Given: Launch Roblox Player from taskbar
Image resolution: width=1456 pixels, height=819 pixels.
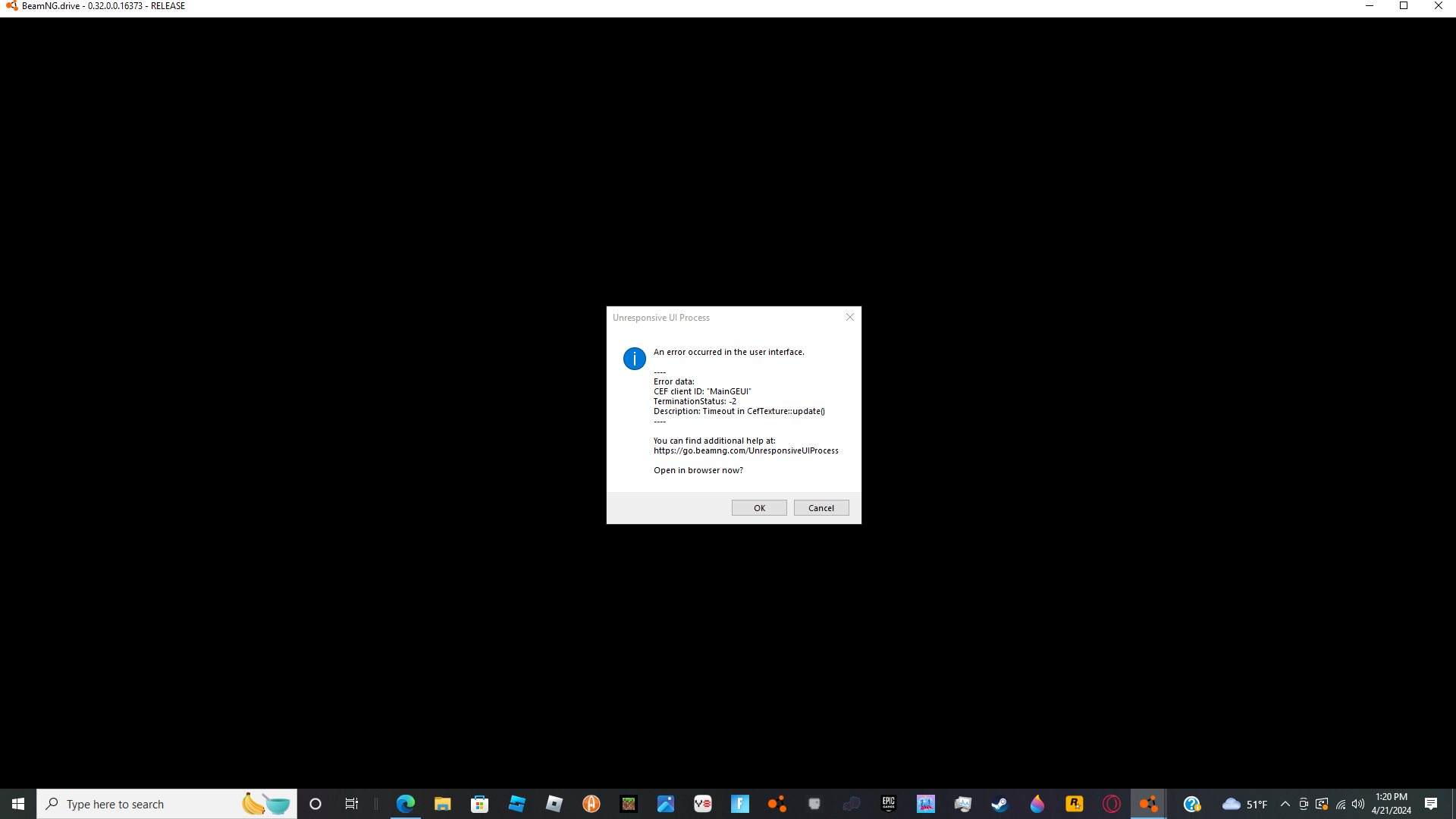Looking at the screenshot, I should 554,804.
